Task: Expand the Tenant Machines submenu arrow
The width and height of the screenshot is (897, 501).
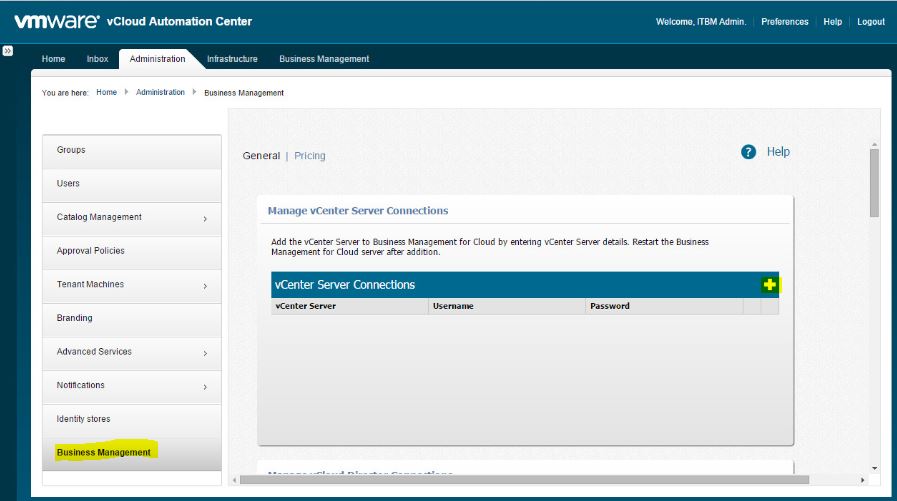Action: [205, 286]
